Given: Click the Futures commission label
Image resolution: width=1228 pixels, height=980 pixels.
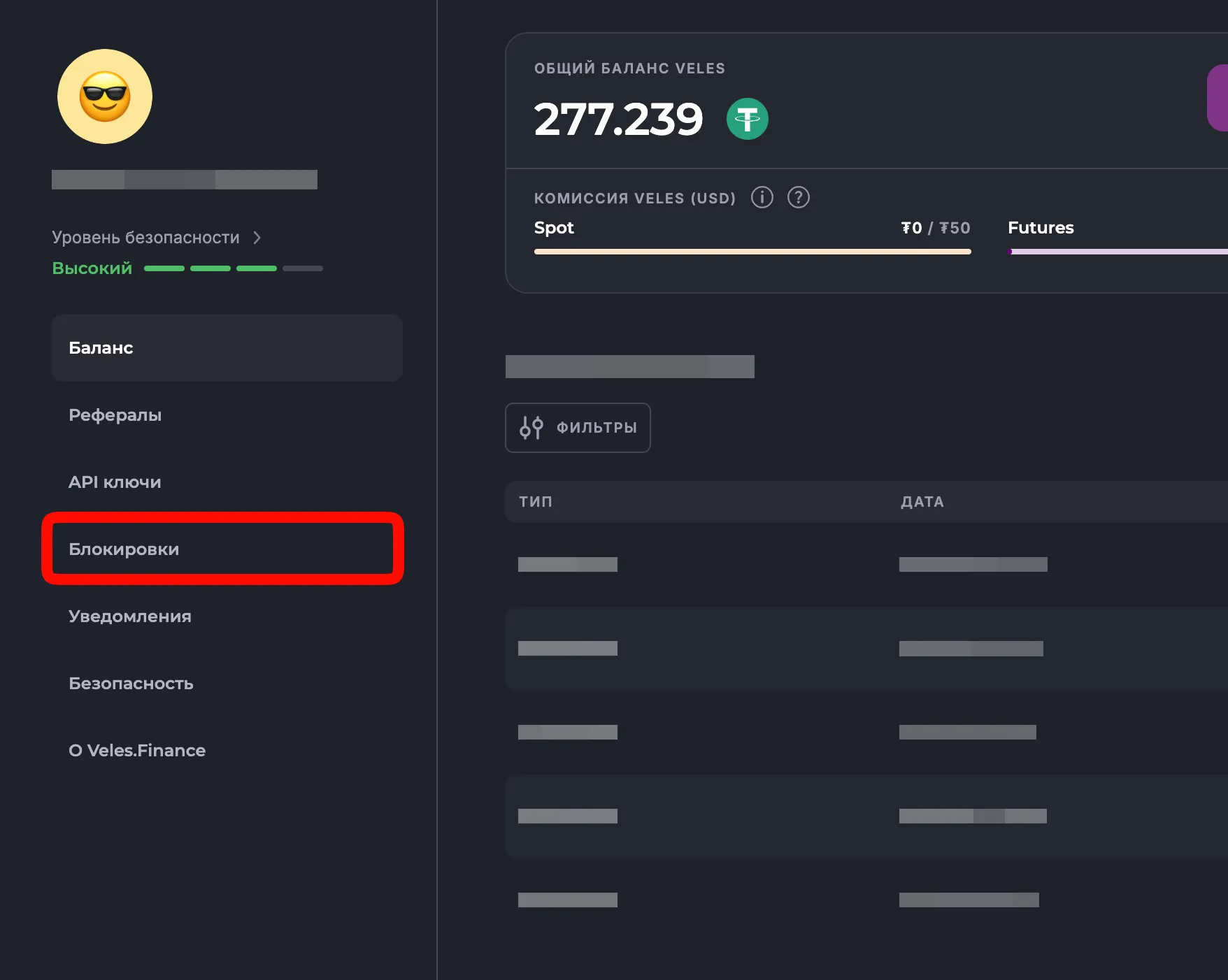Looking at the screenshot, I should (x=1041, y=228).
